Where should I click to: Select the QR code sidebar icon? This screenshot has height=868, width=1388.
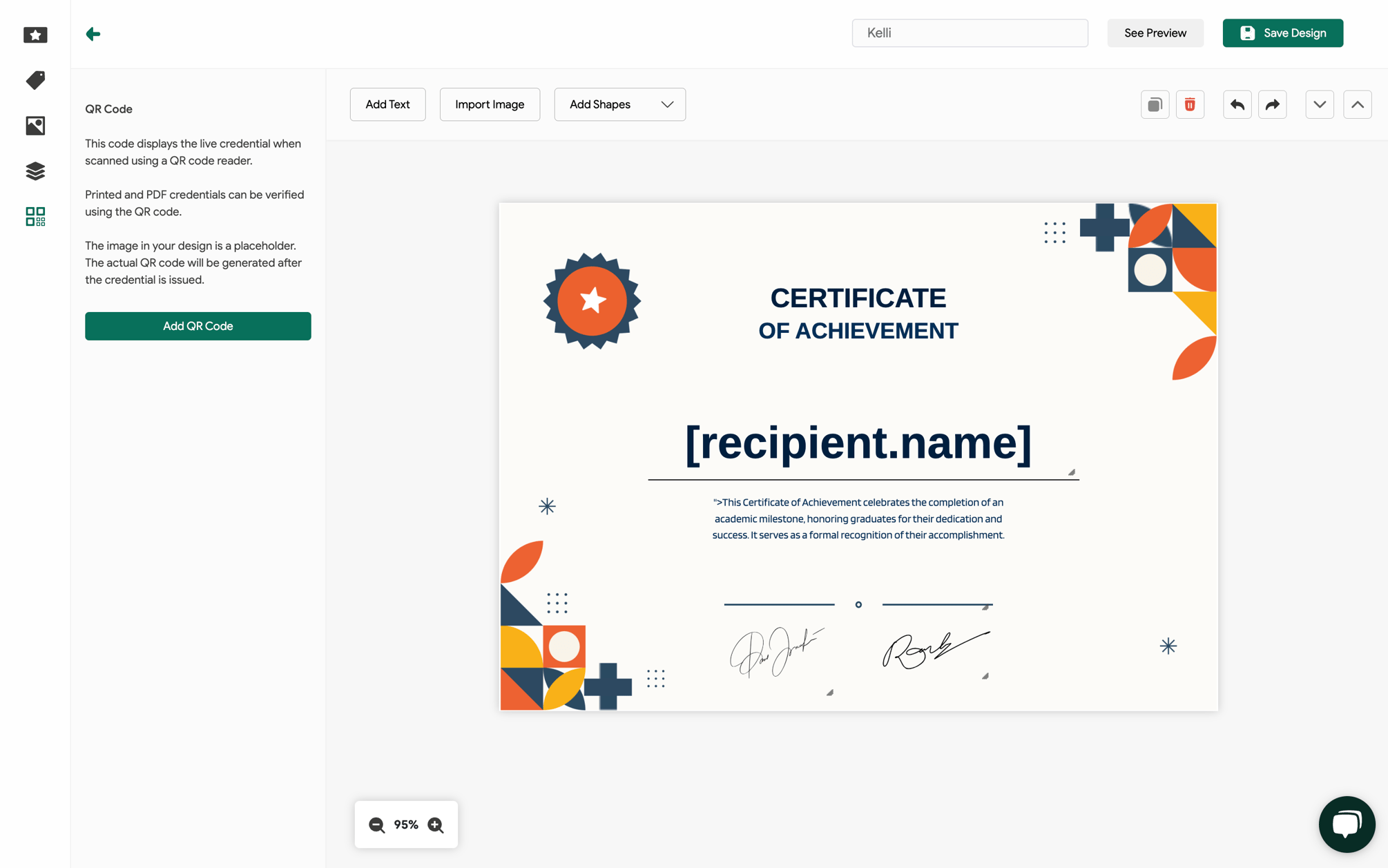click(x=35, y=217)
